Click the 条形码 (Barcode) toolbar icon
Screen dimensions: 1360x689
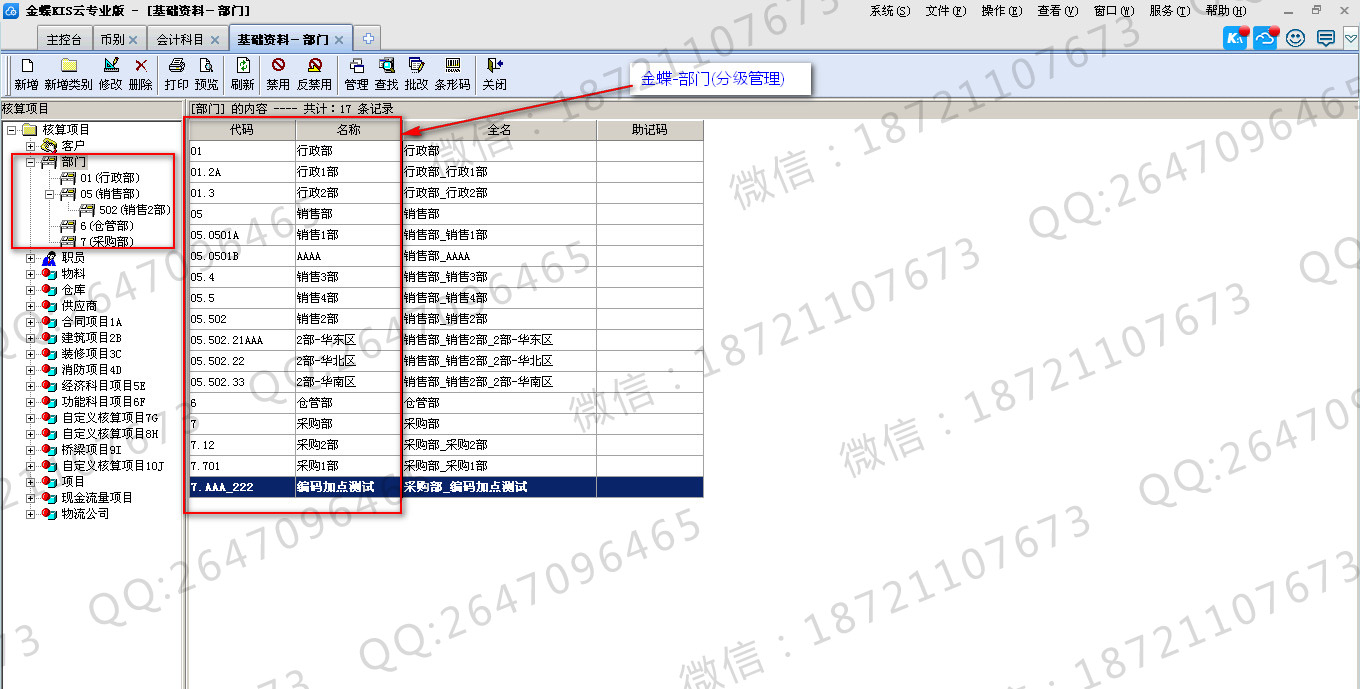[452, 66]
